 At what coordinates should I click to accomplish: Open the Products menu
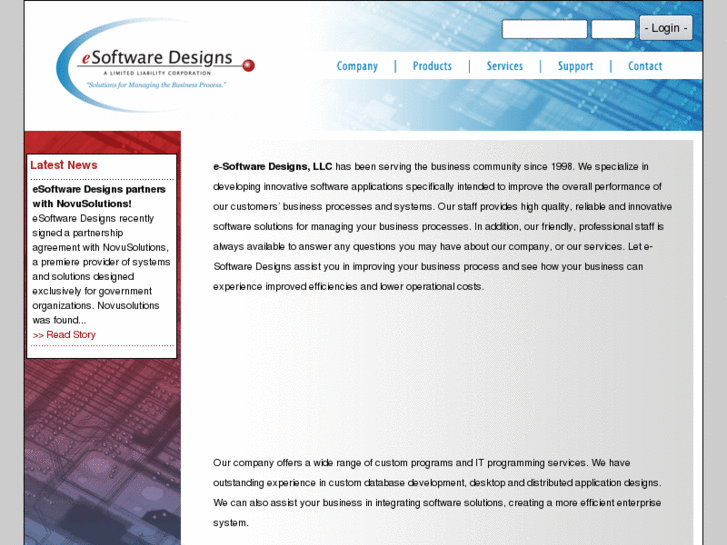click(x=432, y=66)
